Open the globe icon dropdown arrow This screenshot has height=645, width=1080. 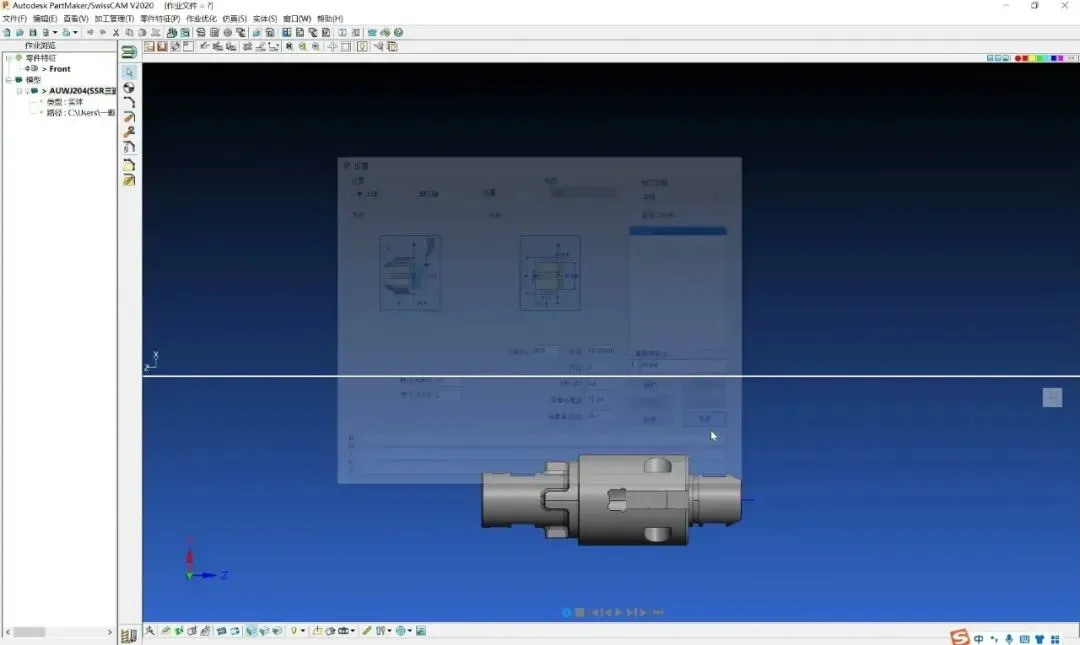coord(410,631)
